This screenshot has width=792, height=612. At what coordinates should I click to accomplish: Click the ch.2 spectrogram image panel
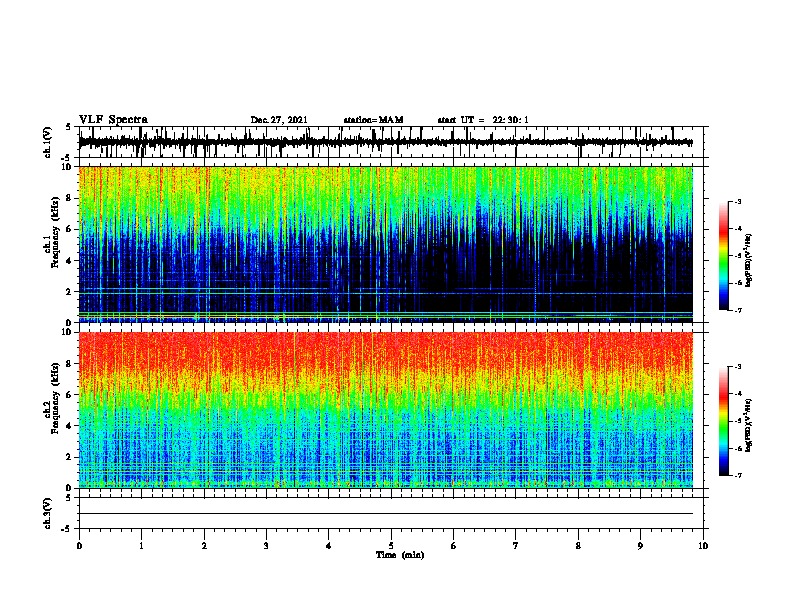tap(386, 410)
